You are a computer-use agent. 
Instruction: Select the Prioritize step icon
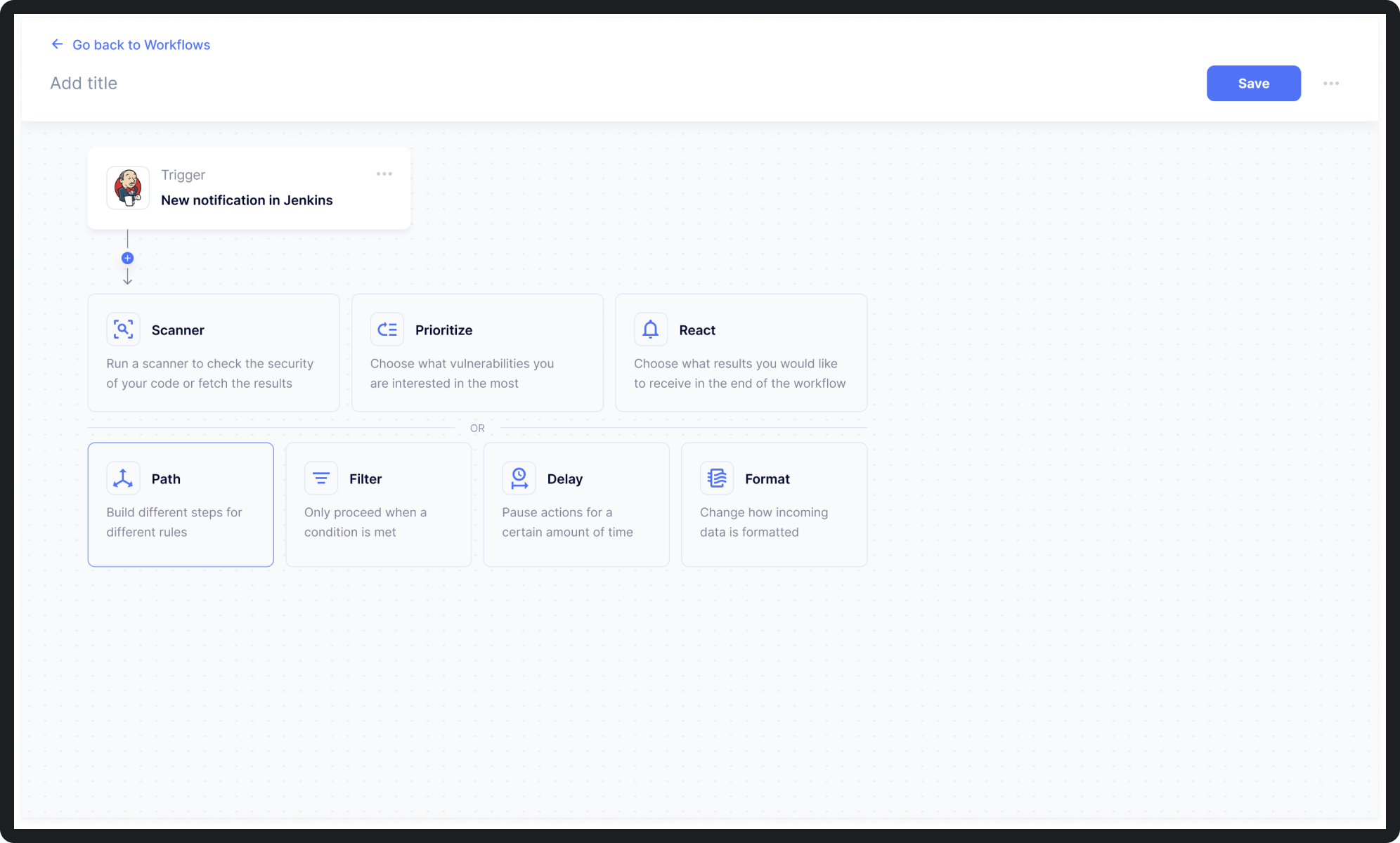coord(387,329)
